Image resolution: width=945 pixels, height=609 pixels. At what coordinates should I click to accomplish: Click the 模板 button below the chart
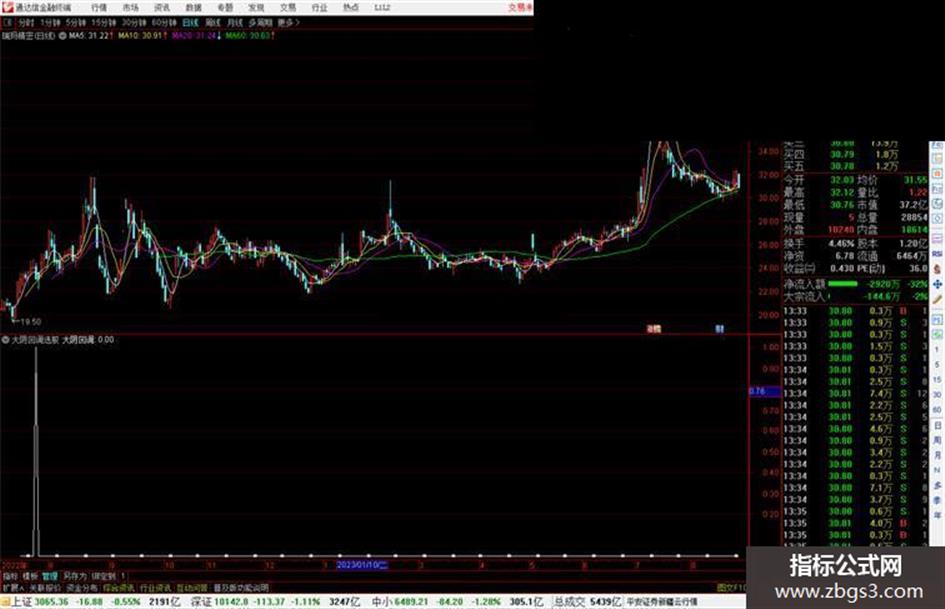click(30, 576)
